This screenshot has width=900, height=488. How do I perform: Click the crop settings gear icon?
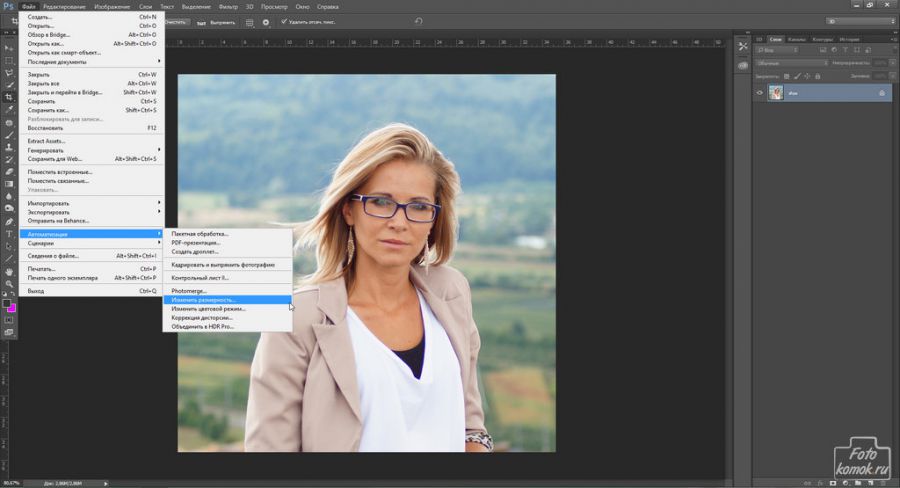265,21
